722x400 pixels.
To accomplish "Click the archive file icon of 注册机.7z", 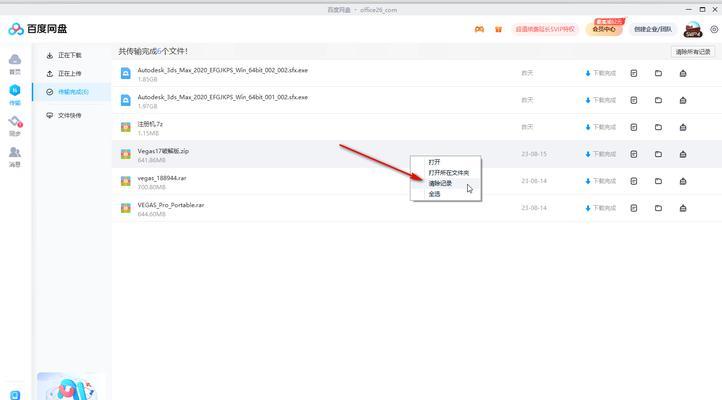I will (x=126, y=127).
